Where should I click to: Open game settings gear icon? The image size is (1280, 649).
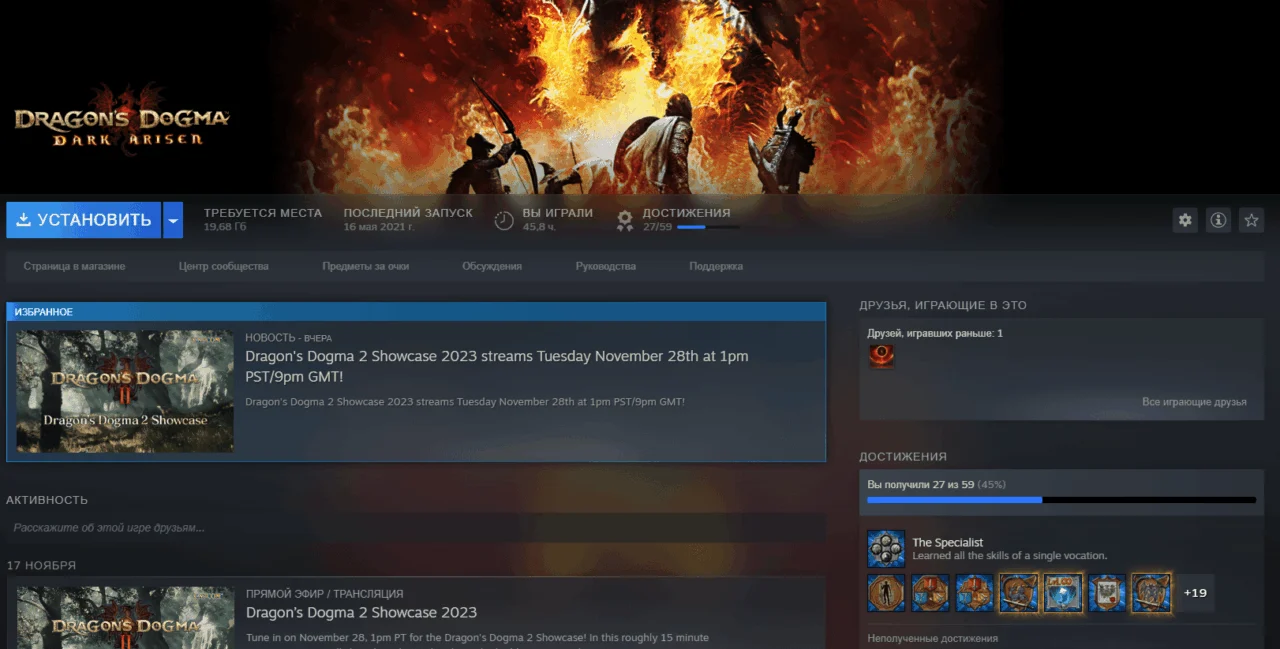(1185, 220)
